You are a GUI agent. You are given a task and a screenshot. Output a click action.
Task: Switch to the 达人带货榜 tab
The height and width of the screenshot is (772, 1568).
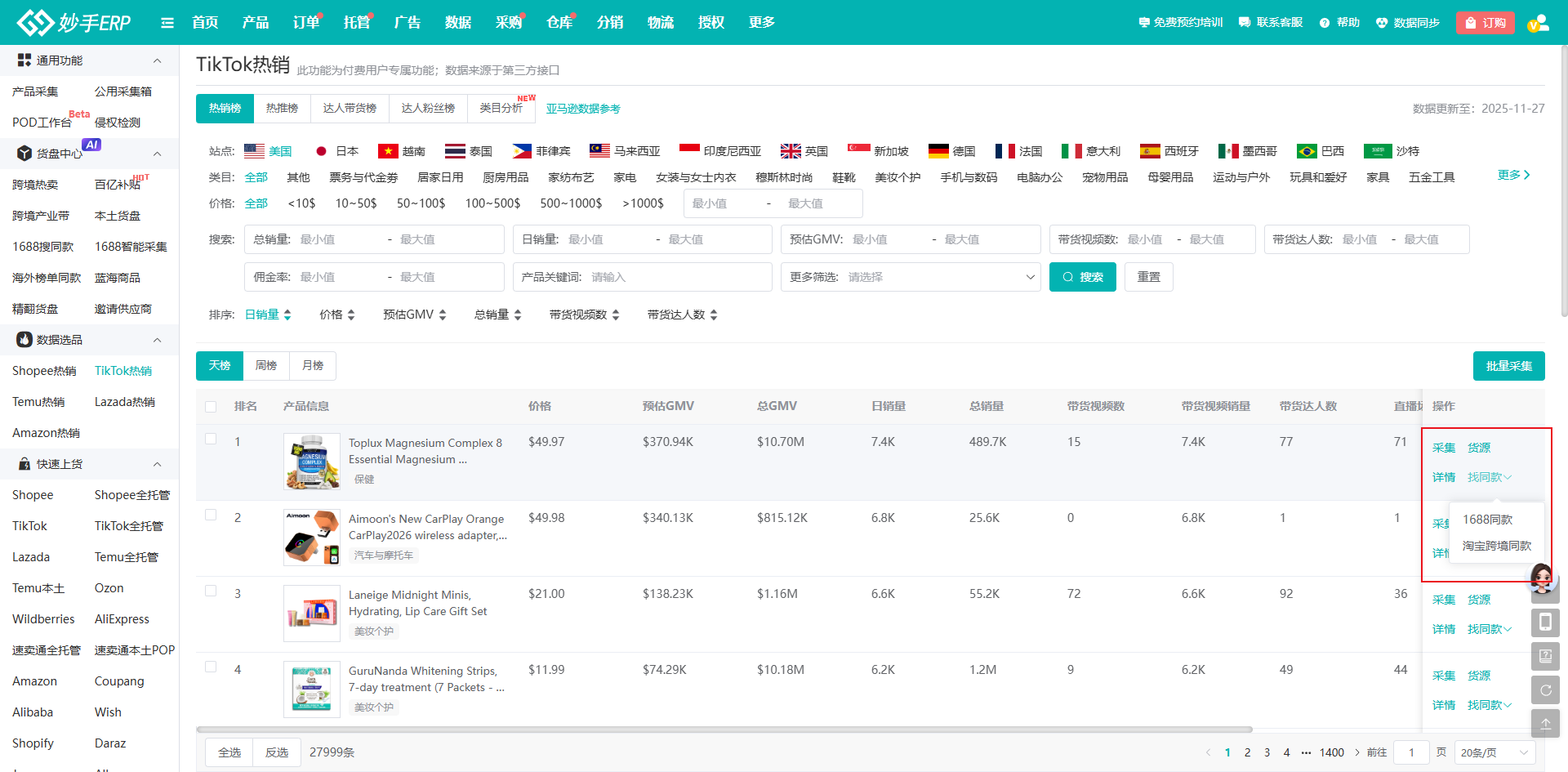point(350,109)
